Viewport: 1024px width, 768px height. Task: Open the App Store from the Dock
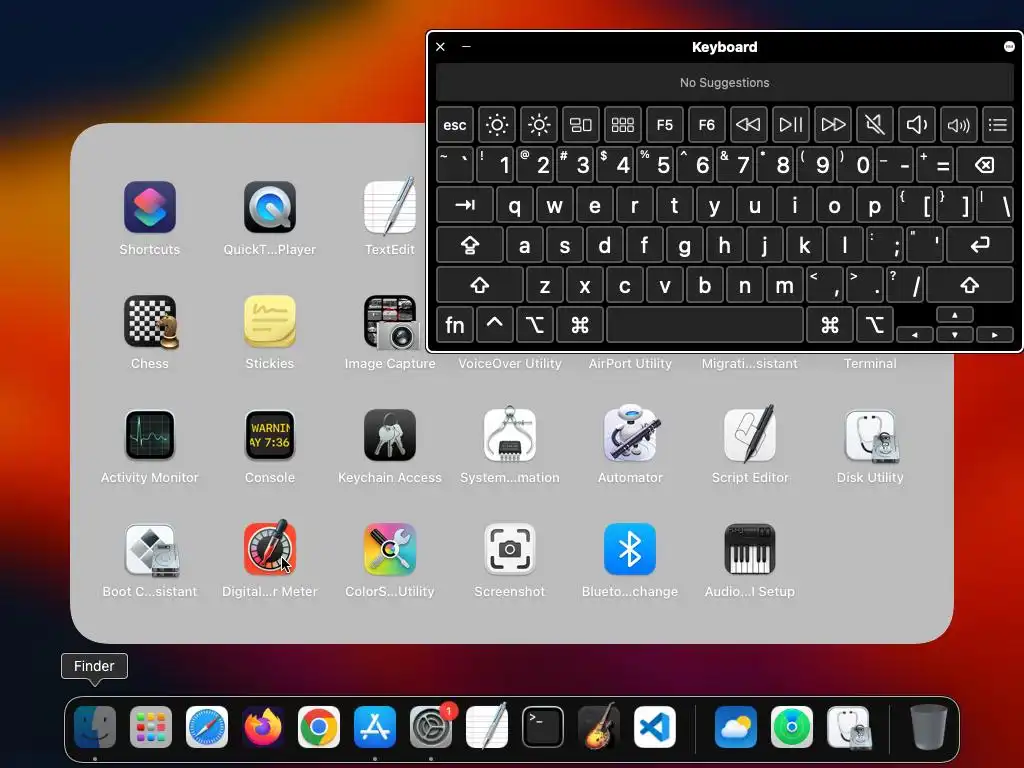click(x=375, y=727)
